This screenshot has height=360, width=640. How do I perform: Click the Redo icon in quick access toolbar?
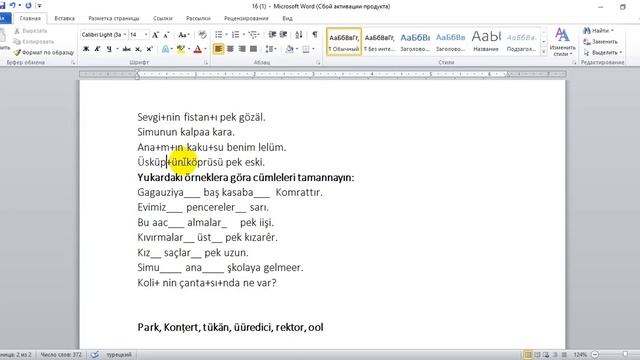tap(28, 5)
